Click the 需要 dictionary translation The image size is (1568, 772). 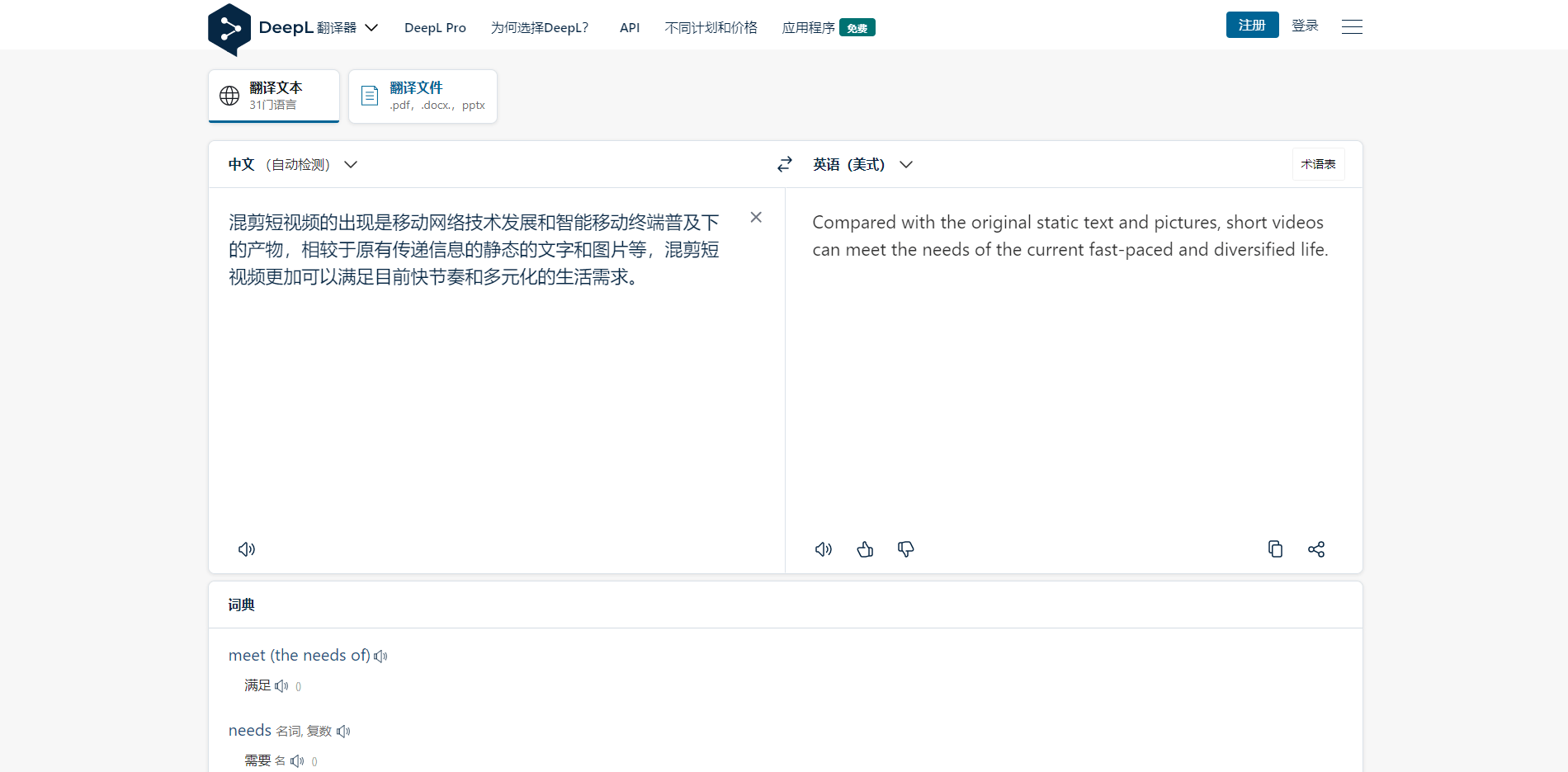pos(257,760)
